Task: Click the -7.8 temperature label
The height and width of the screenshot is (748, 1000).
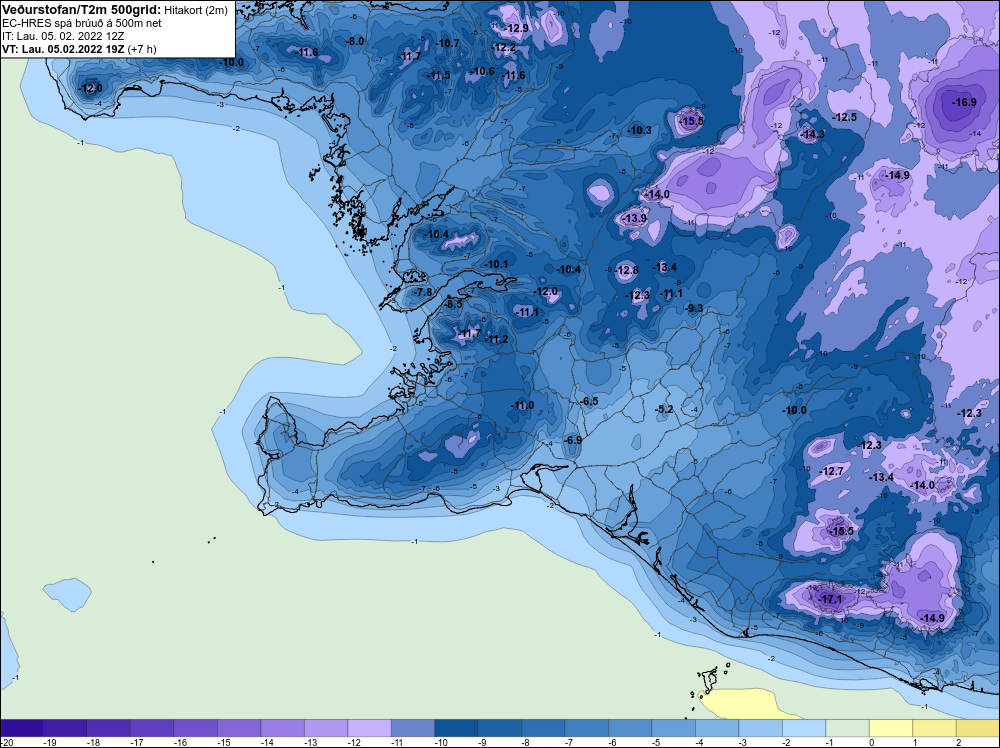Action: (x=423, y=292)
